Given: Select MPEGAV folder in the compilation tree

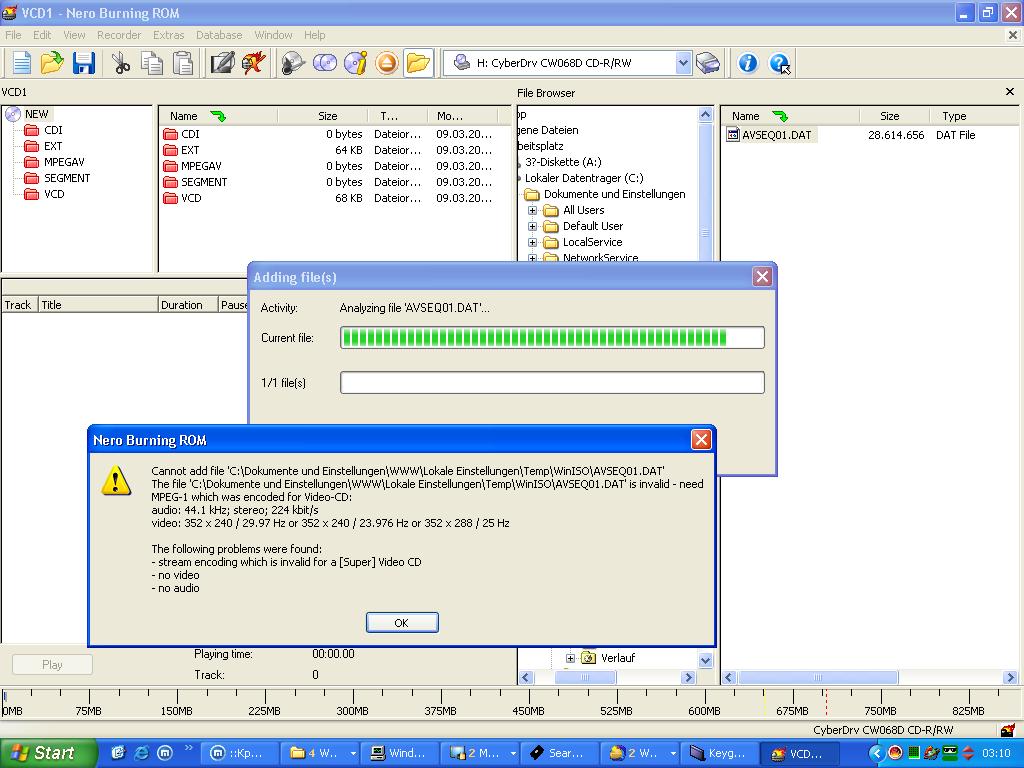Looking at the screenshot, I should [x=64, y=162].
